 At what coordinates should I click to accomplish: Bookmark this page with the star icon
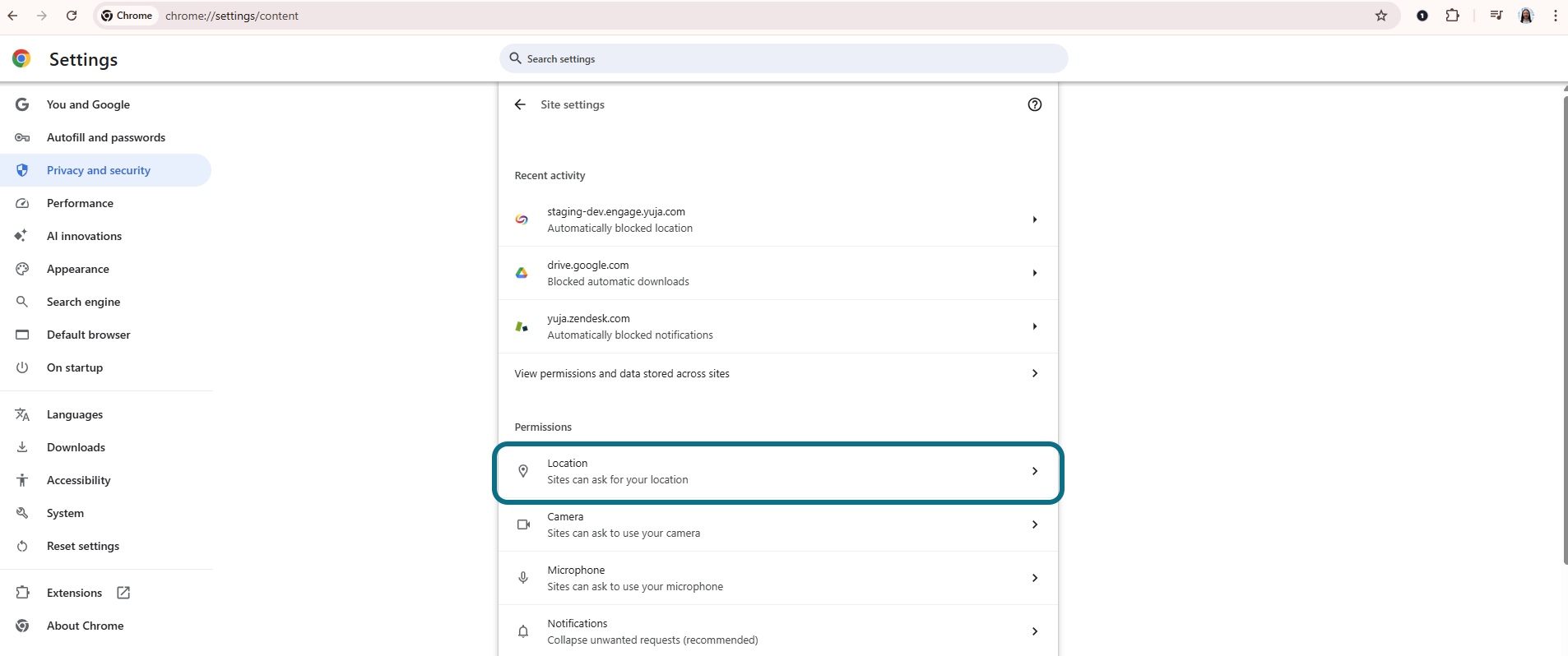pyautogui.click(x=1381, y=16)
